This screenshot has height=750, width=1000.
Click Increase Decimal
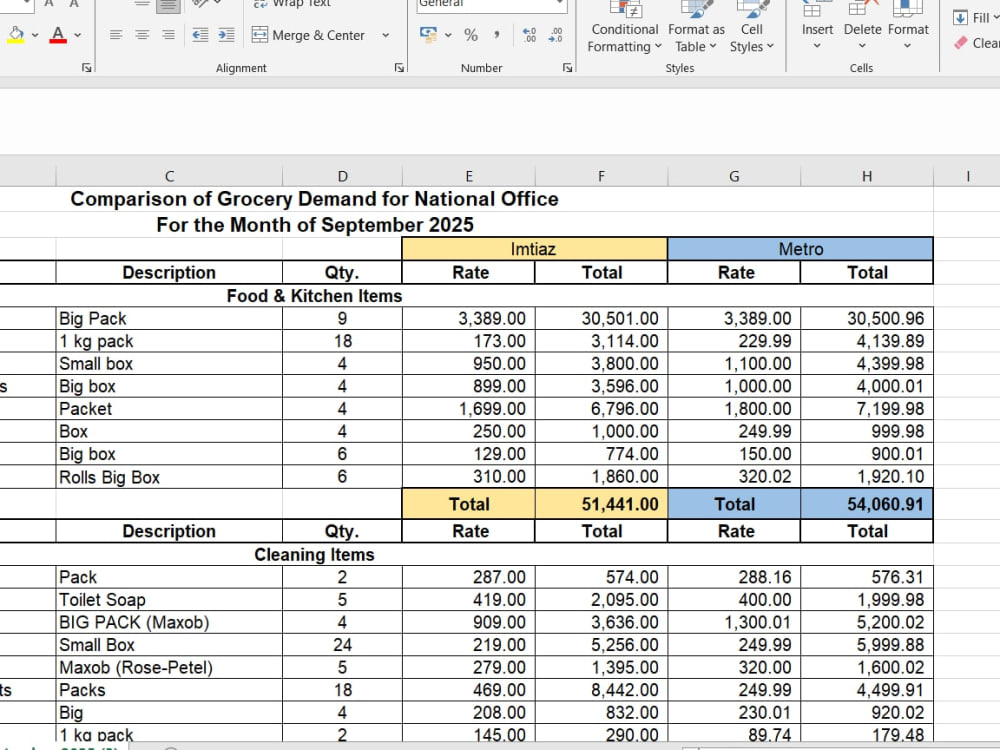coord(529,35)
